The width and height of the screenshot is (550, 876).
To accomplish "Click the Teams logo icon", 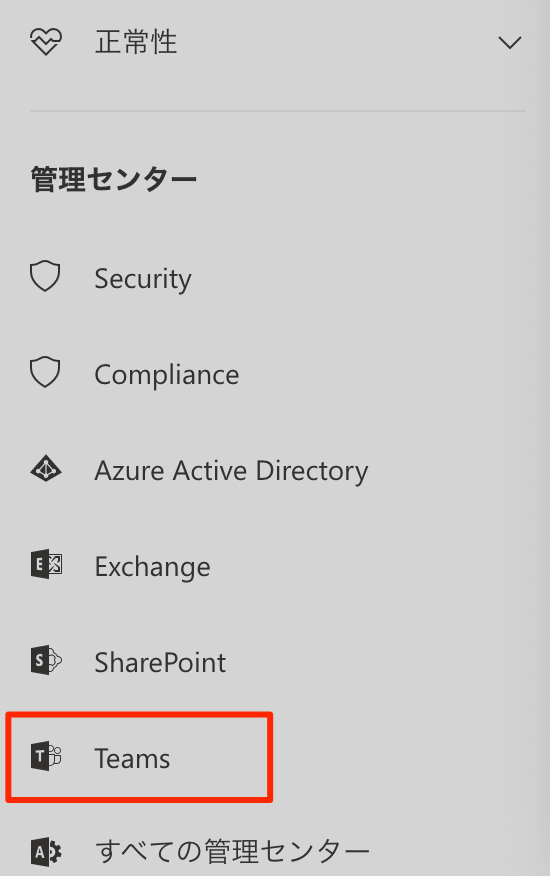I will click(x=46, y=756).
